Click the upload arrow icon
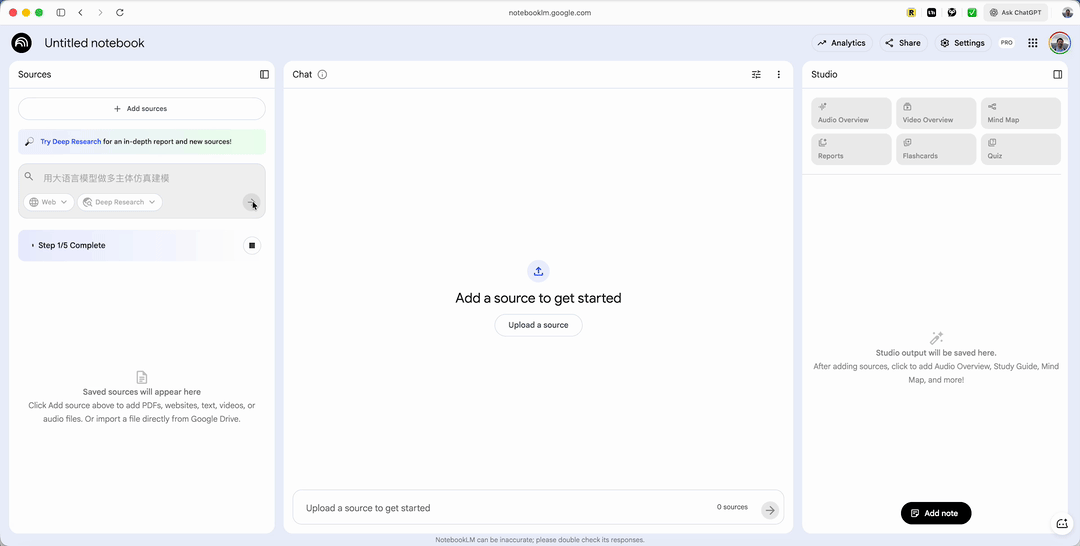The height and width of the screenshot is (546, 1080). click(538, 271)
